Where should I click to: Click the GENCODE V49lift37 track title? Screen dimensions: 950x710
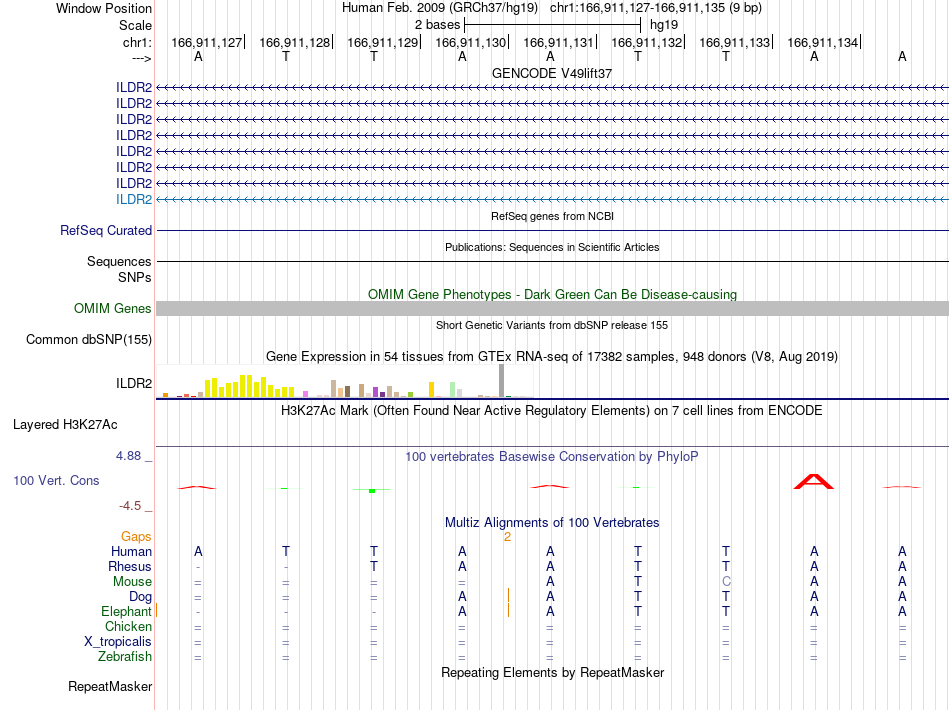552,73
